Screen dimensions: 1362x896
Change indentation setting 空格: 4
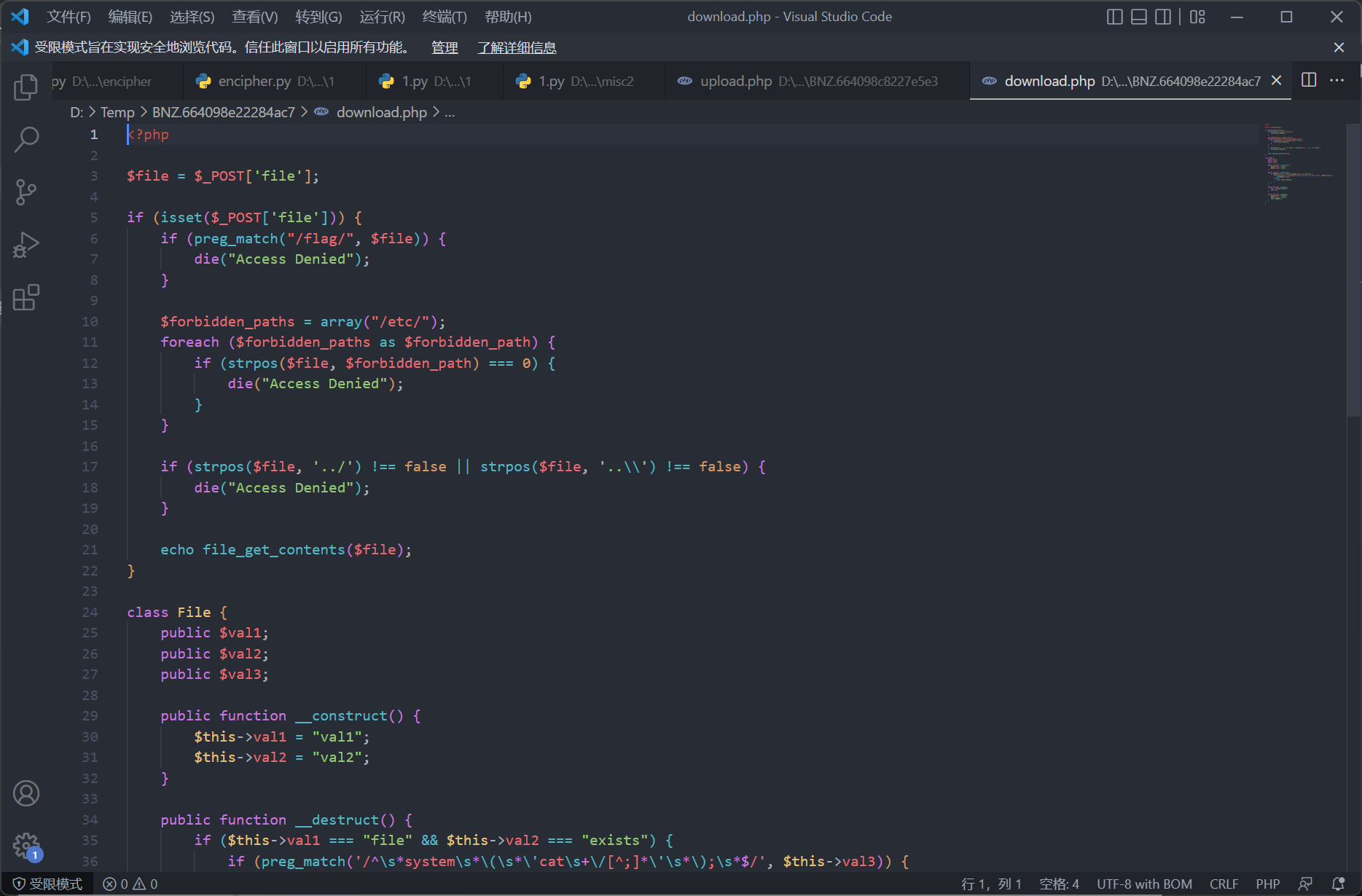point(1059,884)
